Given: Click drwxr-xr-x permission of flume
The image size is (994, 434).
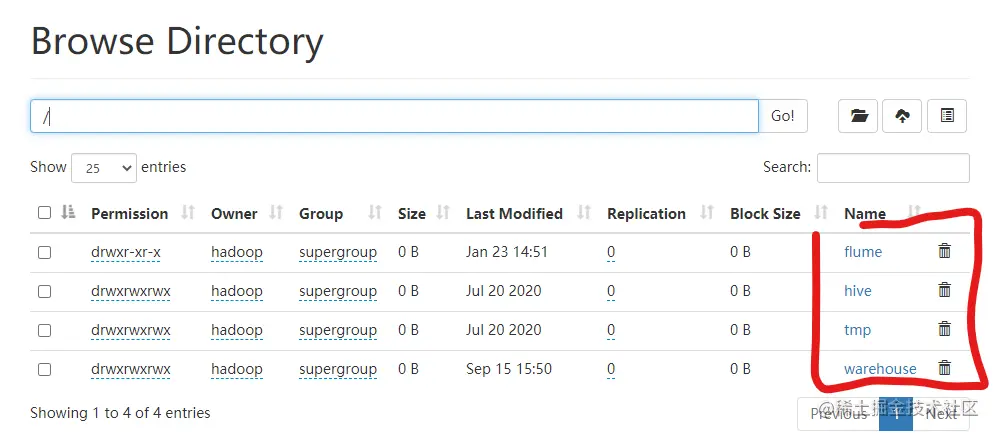Looking at the screenshot, I should click(x=126, y=252).
